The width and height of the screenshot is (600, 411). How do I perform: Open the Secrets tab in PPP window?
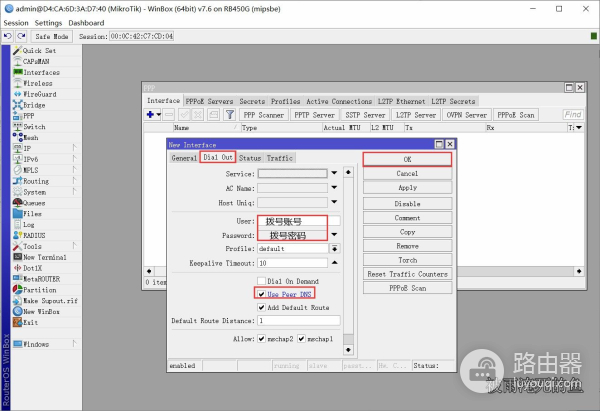[x=252, y=101]
